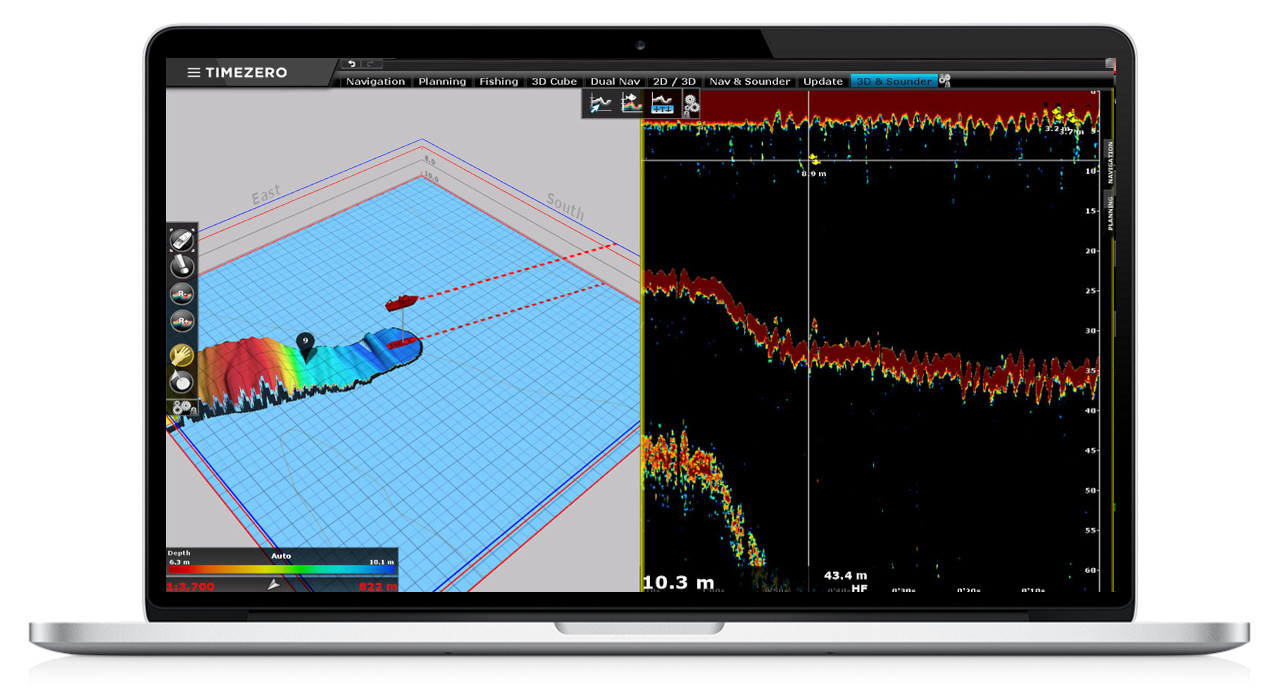
Task: Open the 3D toolbar settings gears
Action: click(184, 408)
